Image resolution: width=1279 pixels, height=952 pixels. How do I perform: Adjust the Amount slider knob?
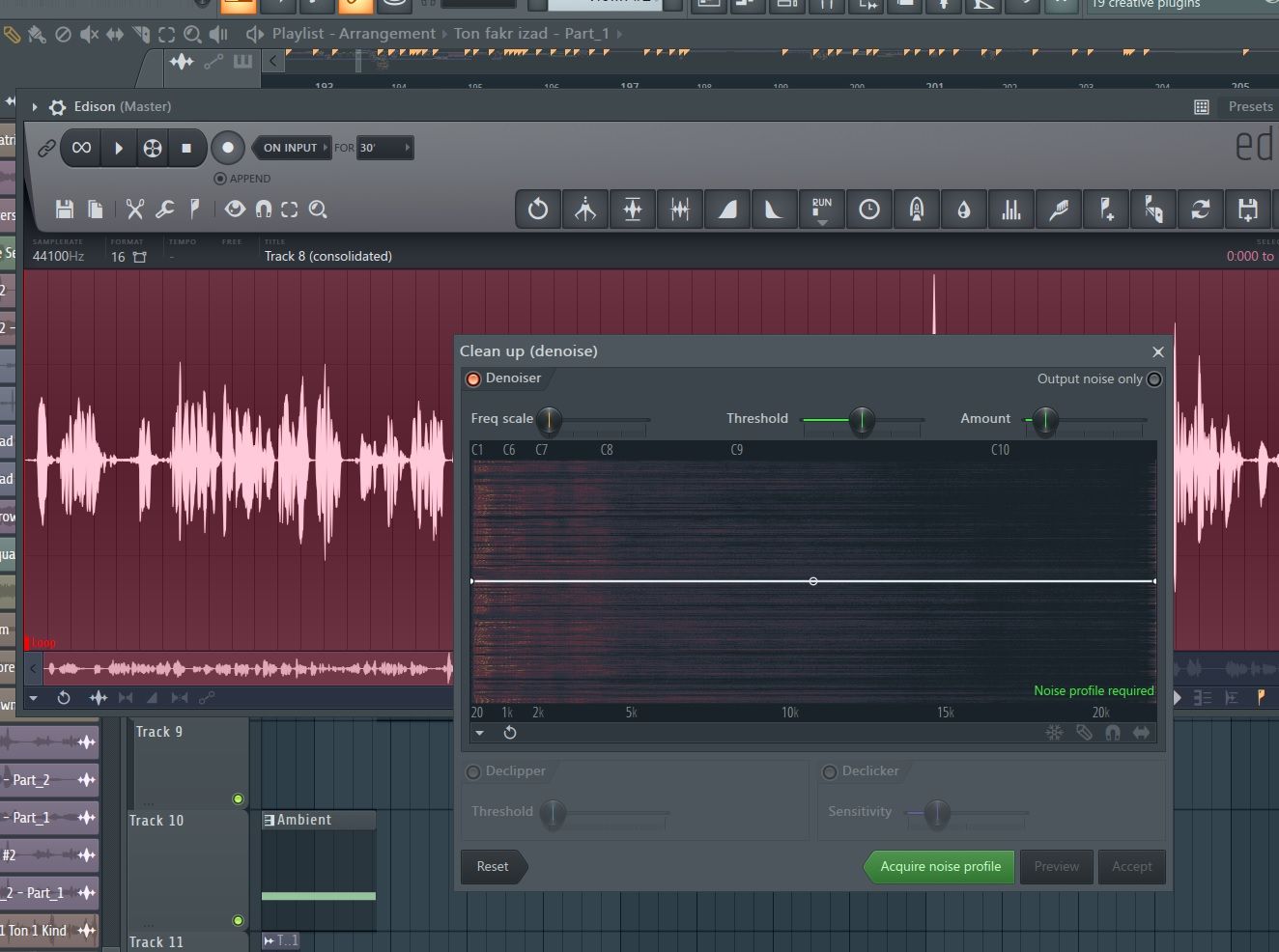pos(1045,419)
